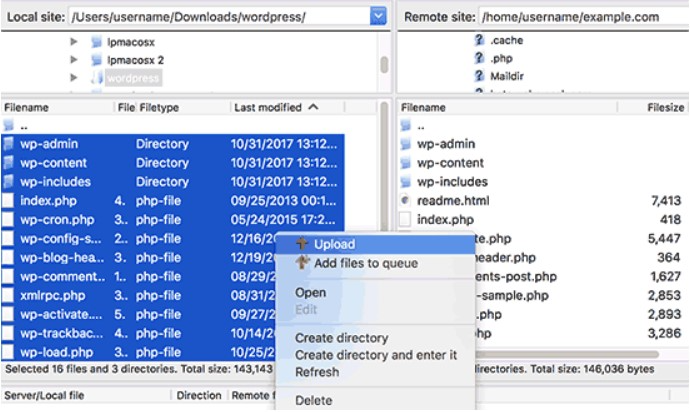Click remote list horizontal scrollbar
This screenshot has width=690, height=412.
(568, 354)
